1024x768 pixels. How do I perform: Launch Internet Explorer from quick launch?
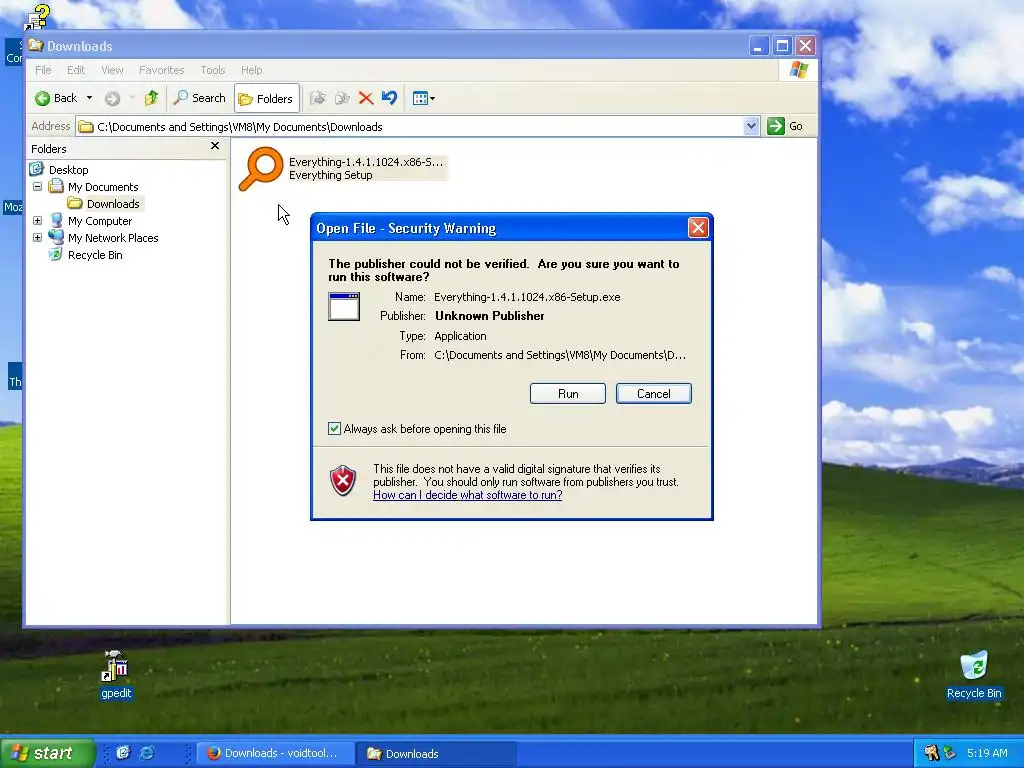click(x=147, y=753)
